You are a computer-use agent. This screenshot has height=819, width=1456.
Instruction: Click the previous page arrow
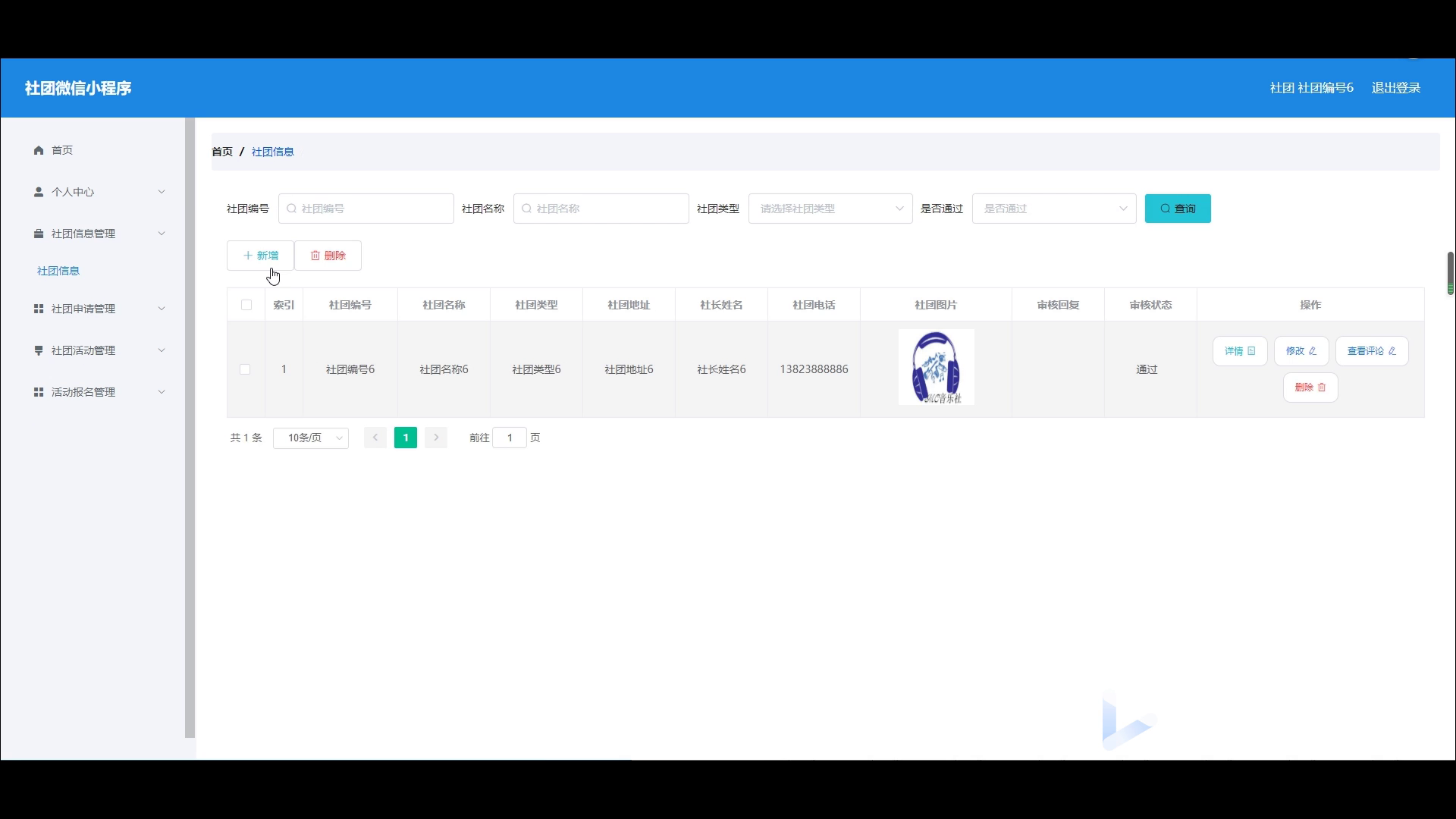(375, 438)
